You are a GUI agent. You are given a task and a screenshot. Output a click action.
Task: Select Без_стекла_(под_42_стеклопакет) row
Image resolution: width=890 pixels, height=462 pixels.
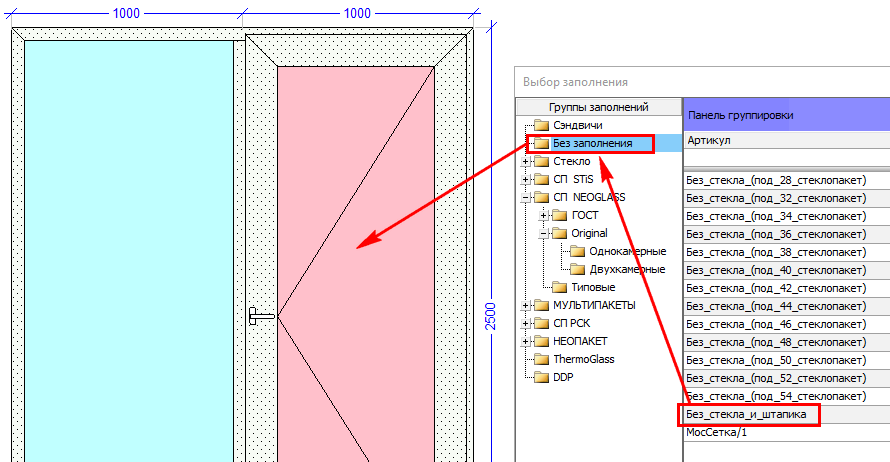[786, 288]
